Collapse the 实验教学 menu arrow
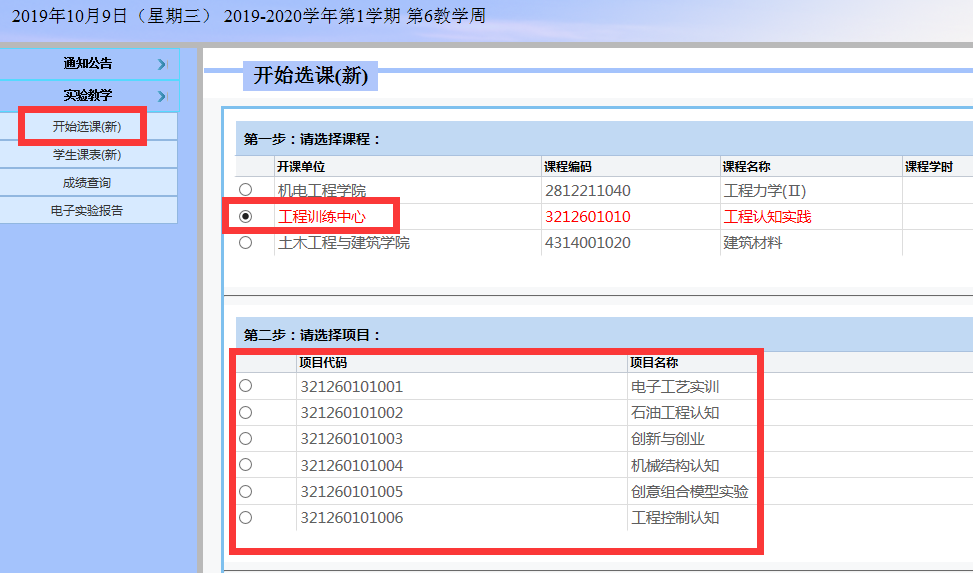 coord(161,96)
